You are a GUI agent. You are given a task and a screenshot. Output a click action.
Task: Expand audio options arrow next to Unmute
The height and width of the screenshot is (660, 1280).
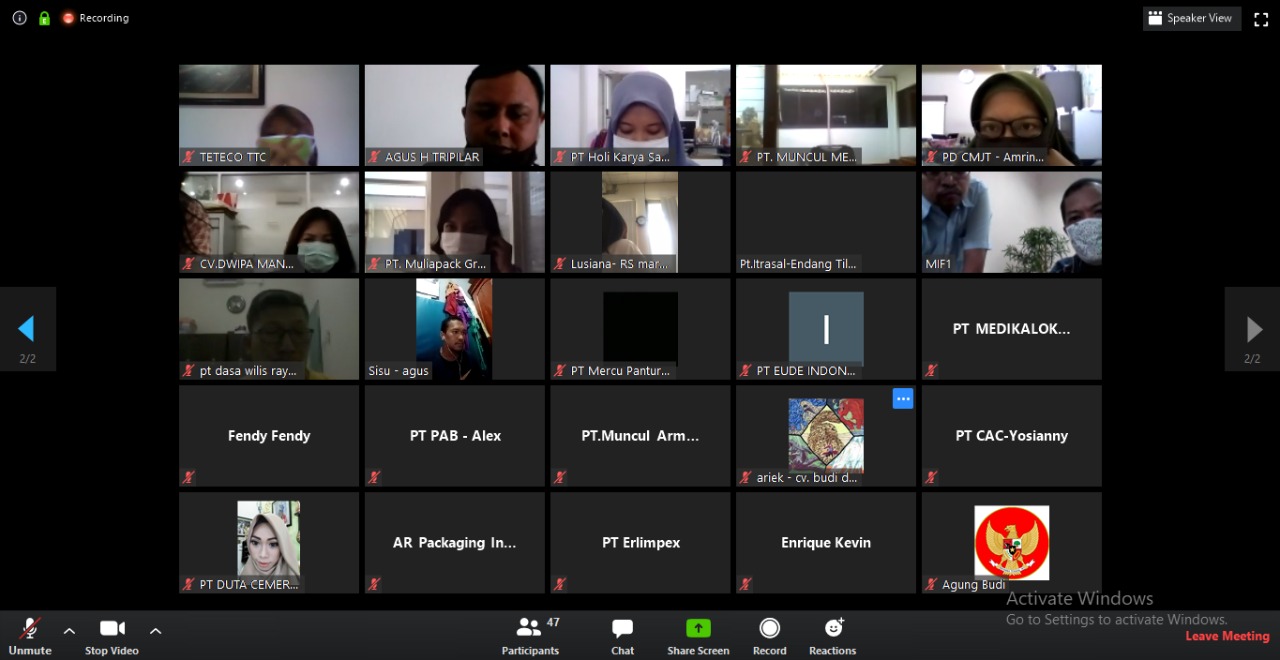[69, 631]
